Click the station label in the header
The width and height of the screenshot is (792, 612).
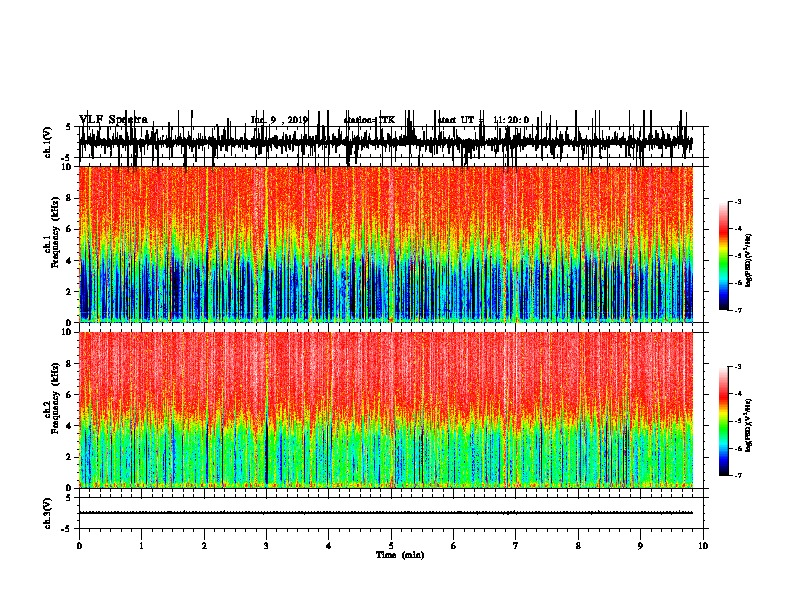click(369, 120)
